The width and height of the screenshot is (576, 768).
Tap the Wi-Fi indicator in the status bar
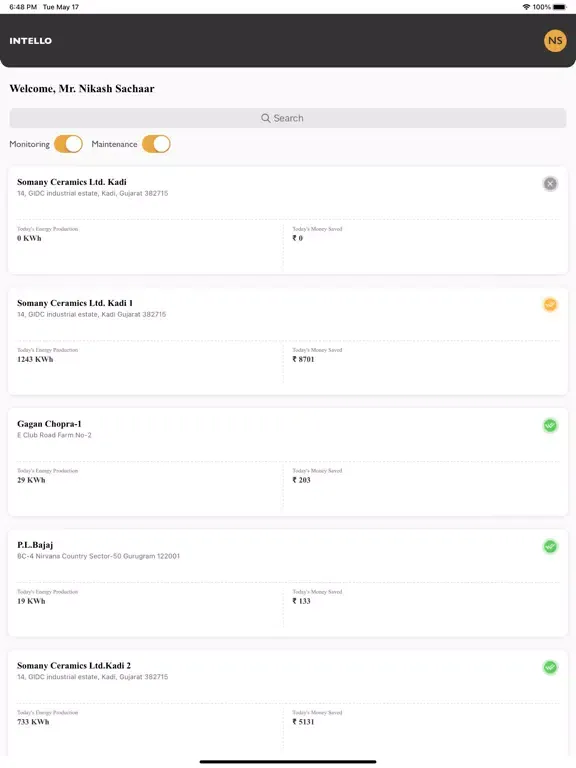pyautogui.click(x=526, y=7)
